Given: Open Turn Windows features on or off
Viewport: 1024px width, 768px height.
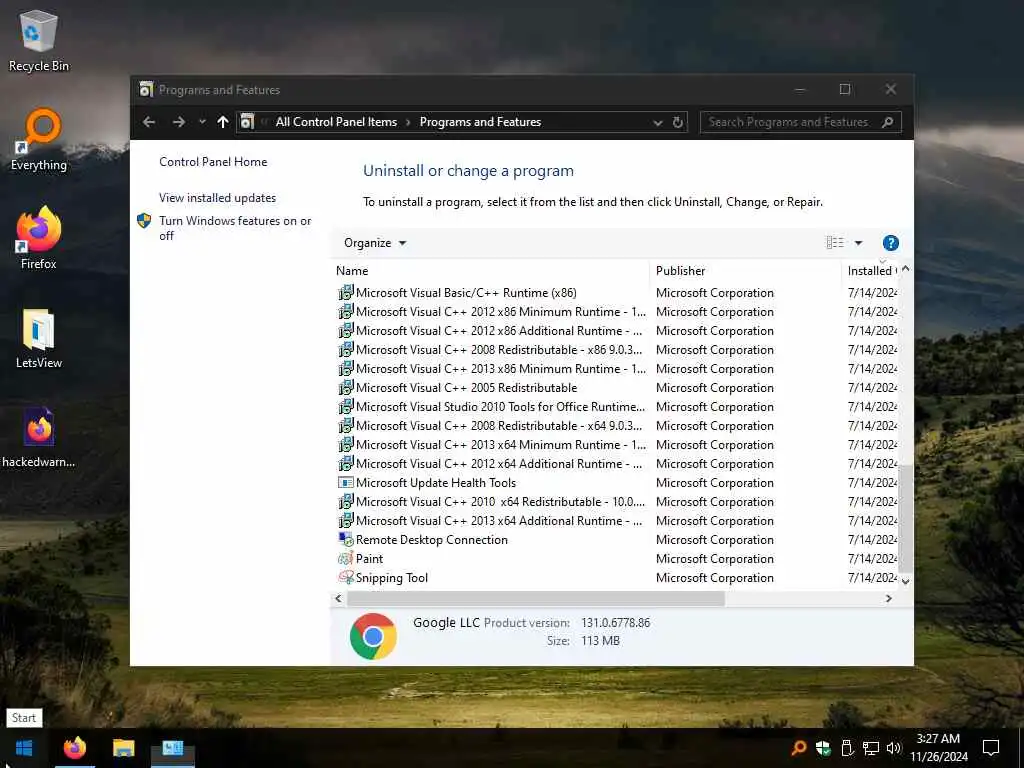Looking at the screenshot, I should pyautogui.click(x=235, y=228).
